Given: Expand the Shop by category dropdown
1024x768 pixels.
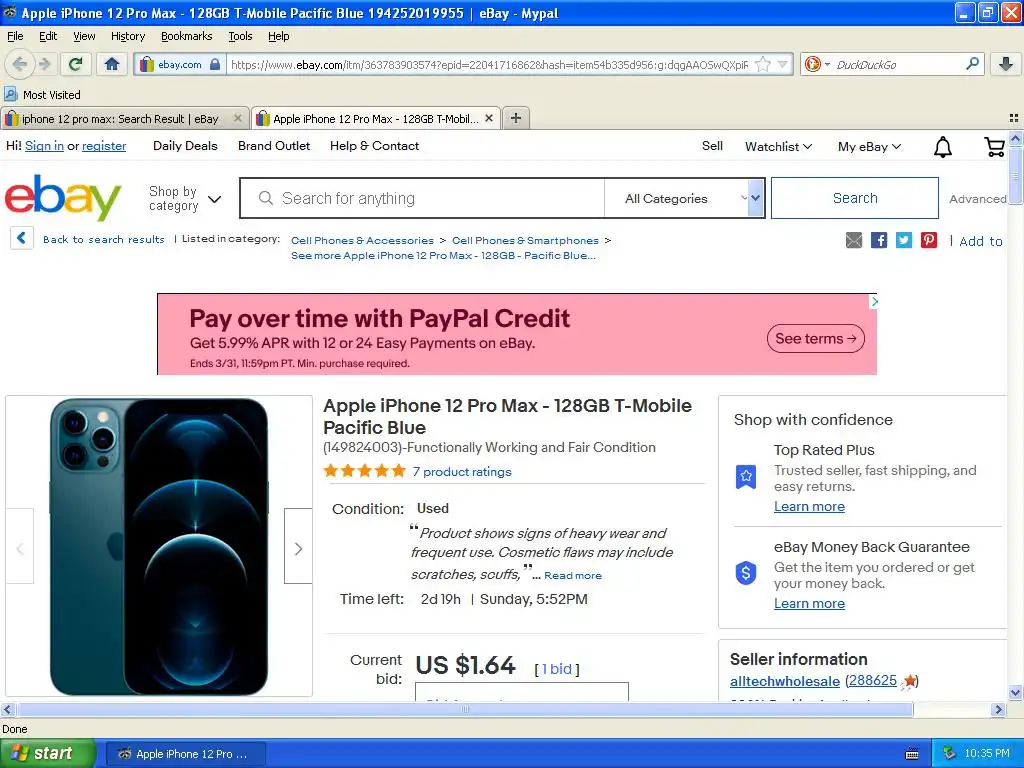Looking at the screenshot, I should [185, 199].
